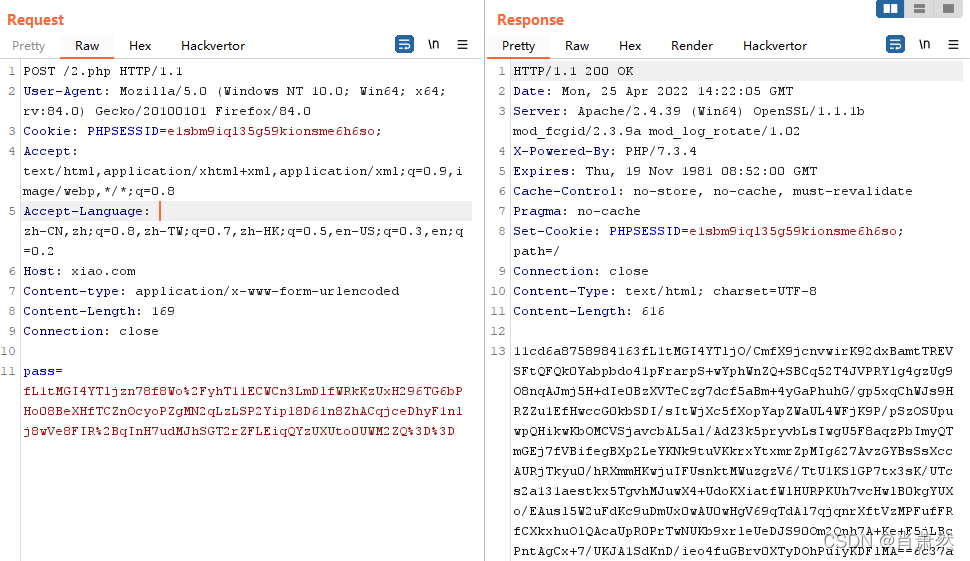The image size is (970, 561).
Task: Open Request Hackvertor tab
Action: click(213, 46)
